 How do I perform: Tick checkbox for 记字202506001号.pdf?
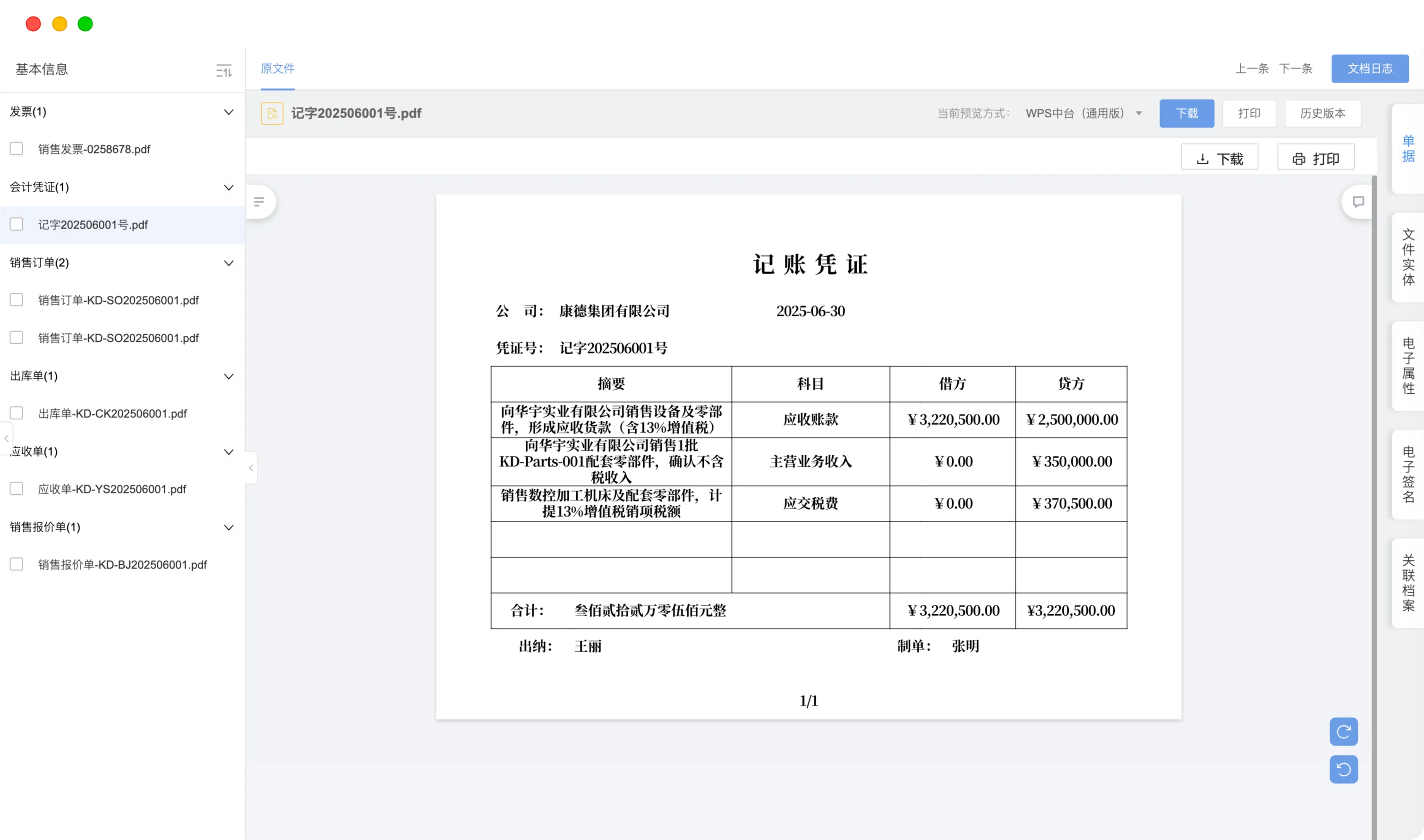(x=17, y=225)
